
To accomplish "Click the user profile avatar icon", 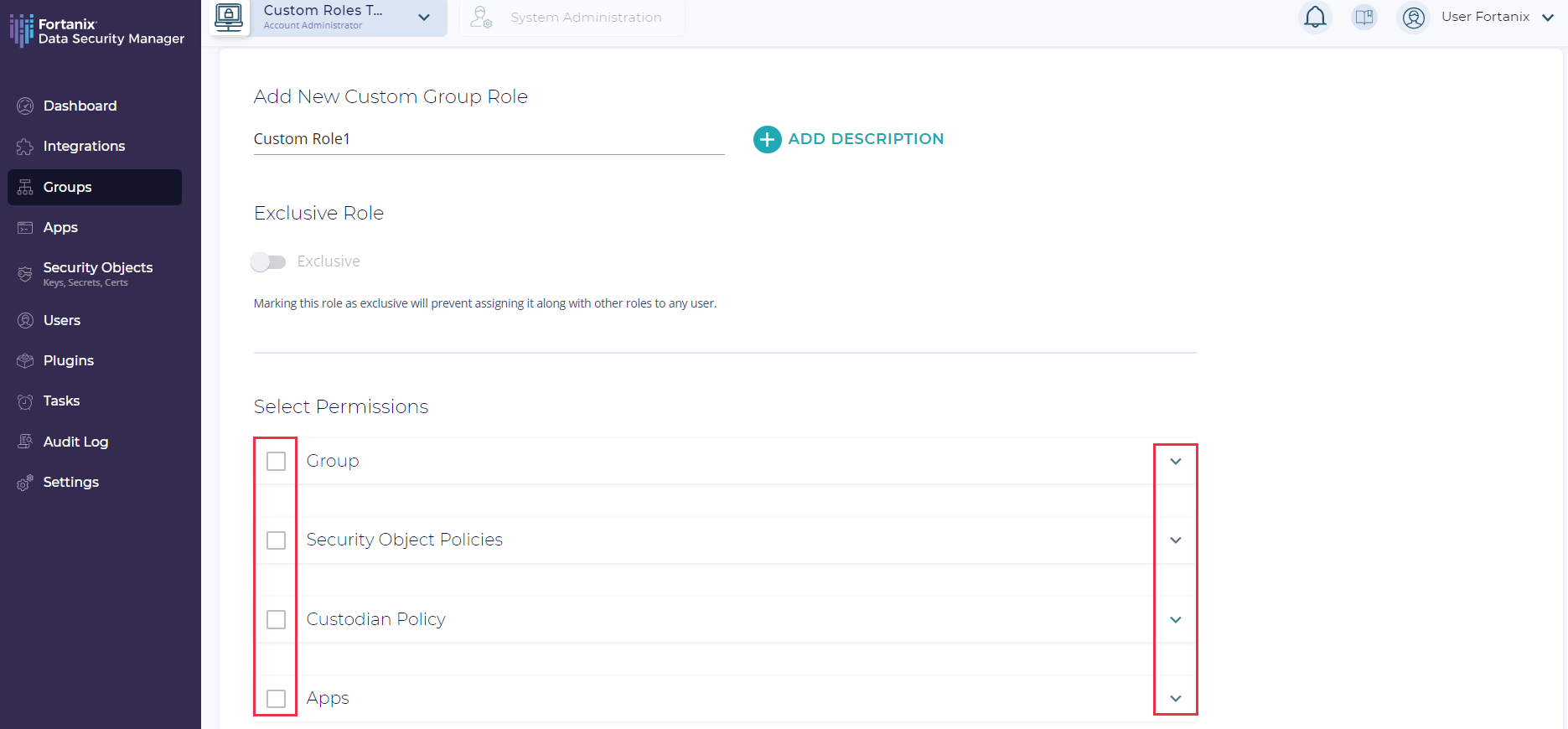I will coord(1414,18).
